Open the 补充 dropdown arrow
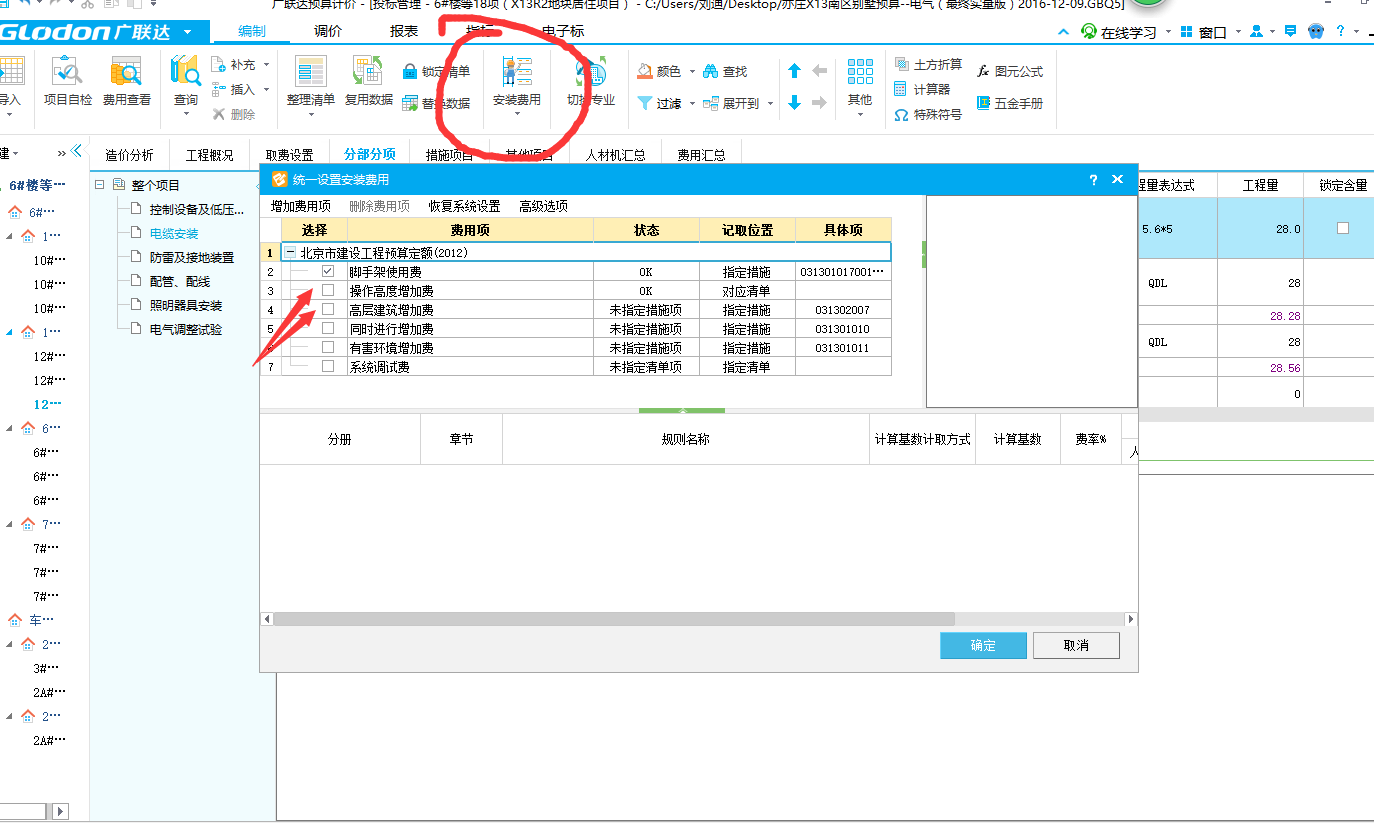 point(266,65)
